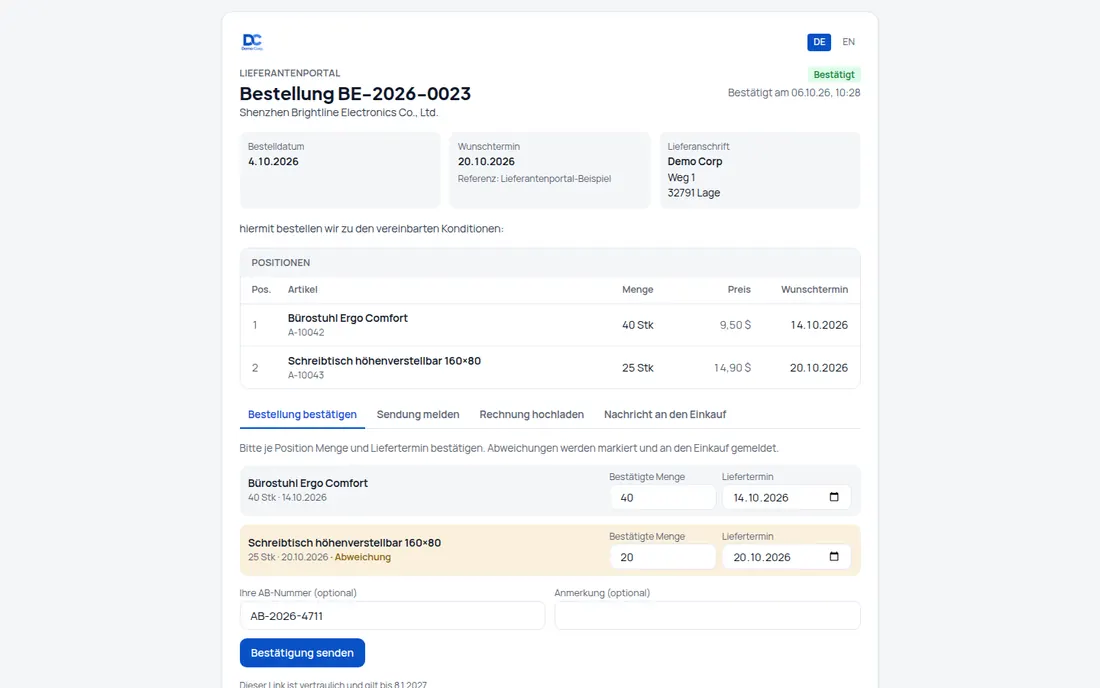Click delivery date field 14.10.2026 for Bürostuhl
The width and height of the screenshot is (1100, 688).
[786, 497]
